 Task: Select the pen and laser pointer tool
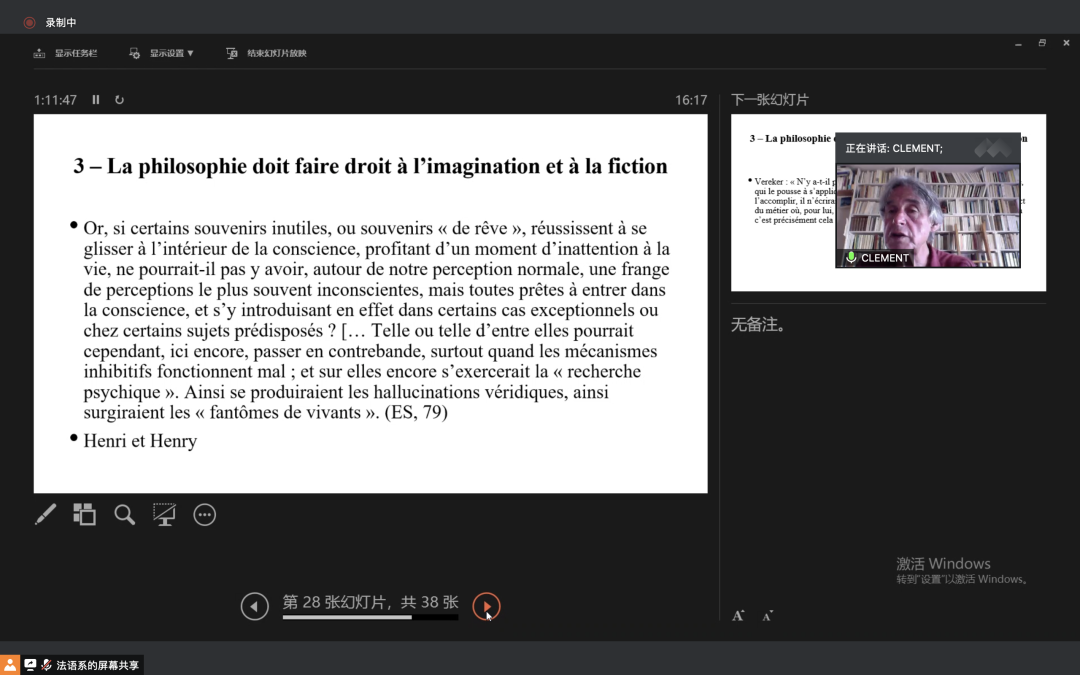click(46, 515)
